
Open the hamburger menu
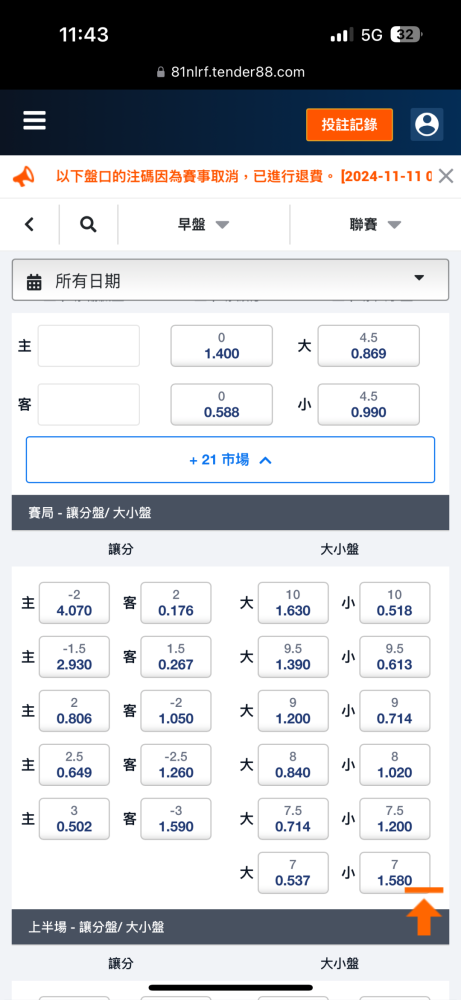point(34,121)
